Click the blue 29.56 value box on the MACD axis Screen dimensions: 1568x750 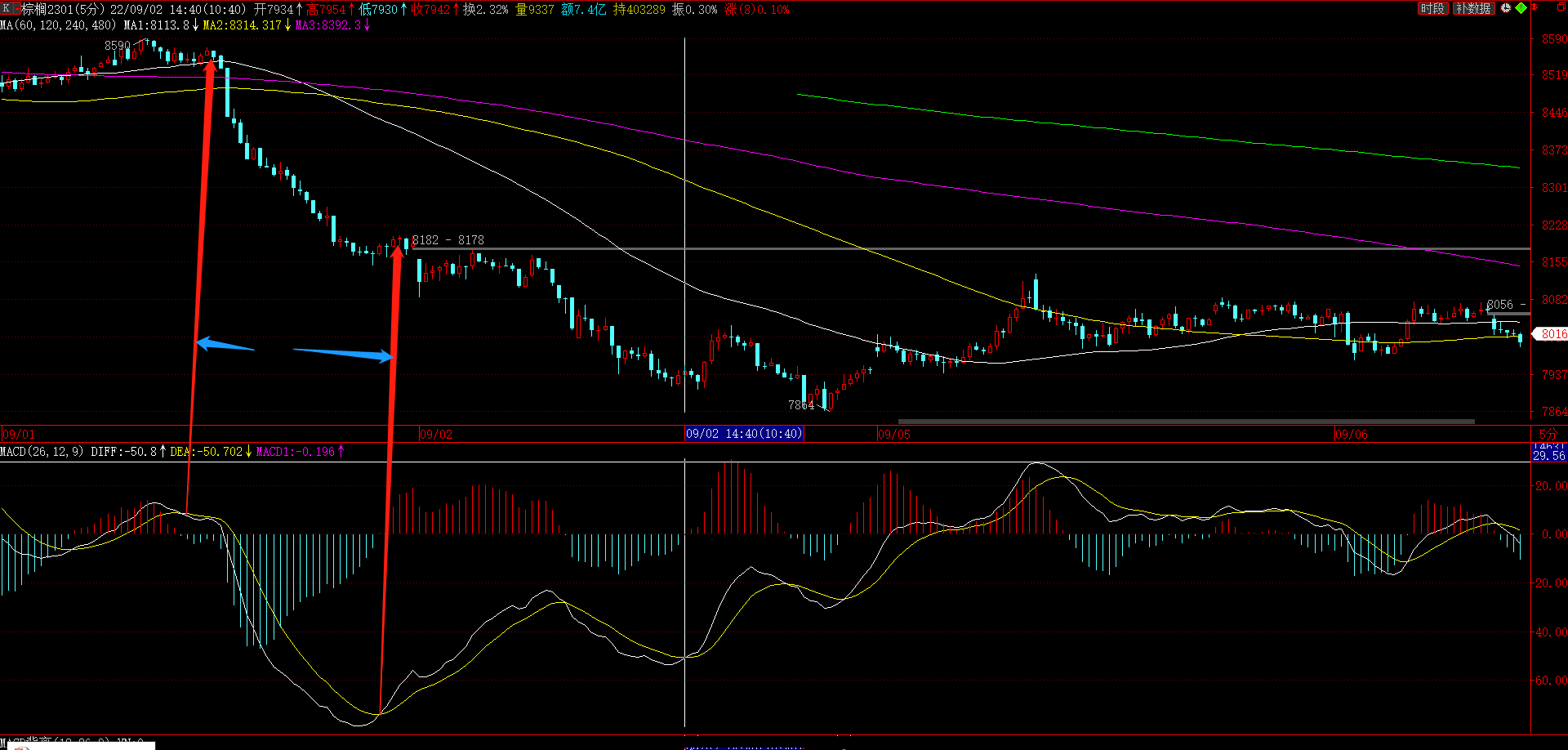pos(1549,455)
